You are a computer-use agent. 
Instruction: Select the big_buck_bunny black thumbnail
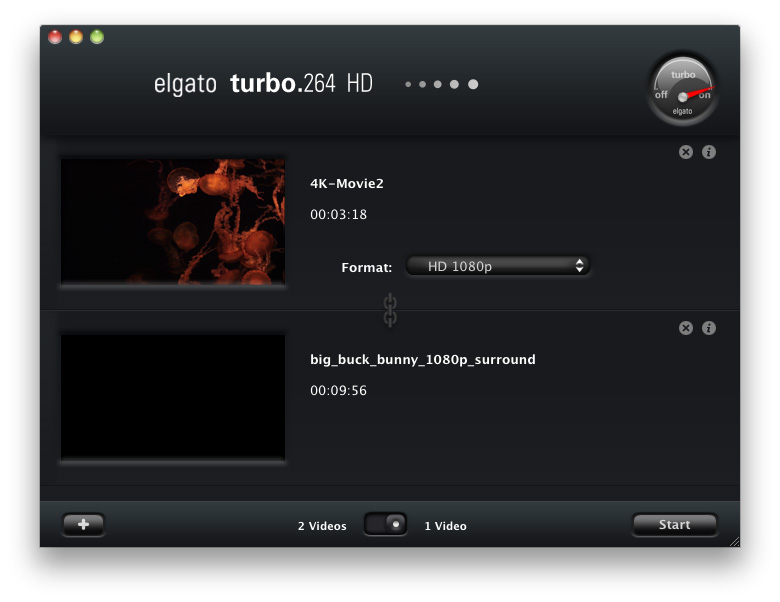[x=173, y=397]
